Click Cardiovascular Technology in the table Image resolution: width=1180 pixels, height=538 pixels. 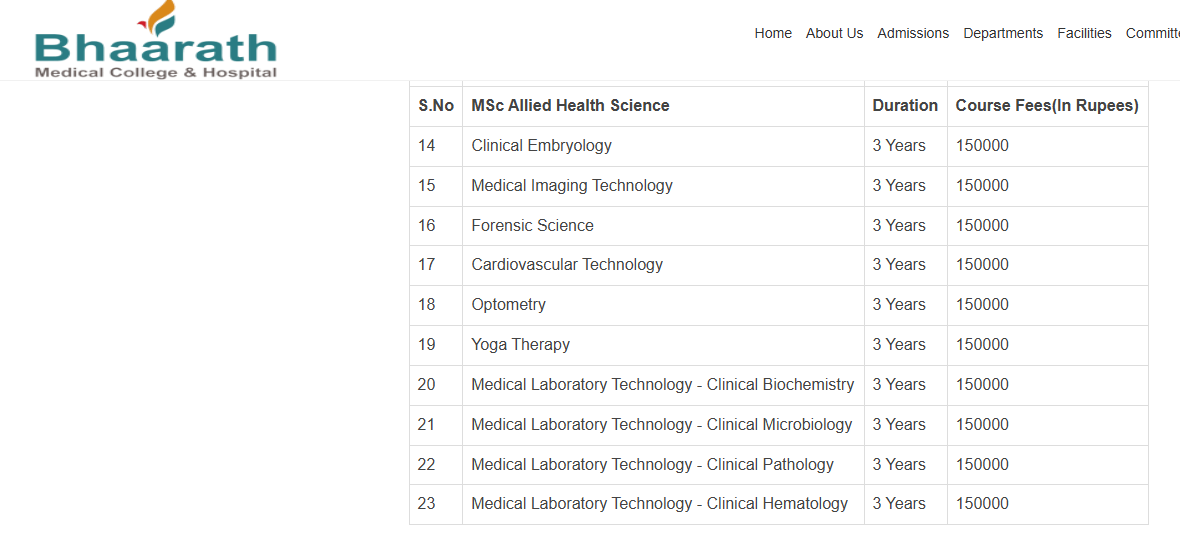point(567,264)
